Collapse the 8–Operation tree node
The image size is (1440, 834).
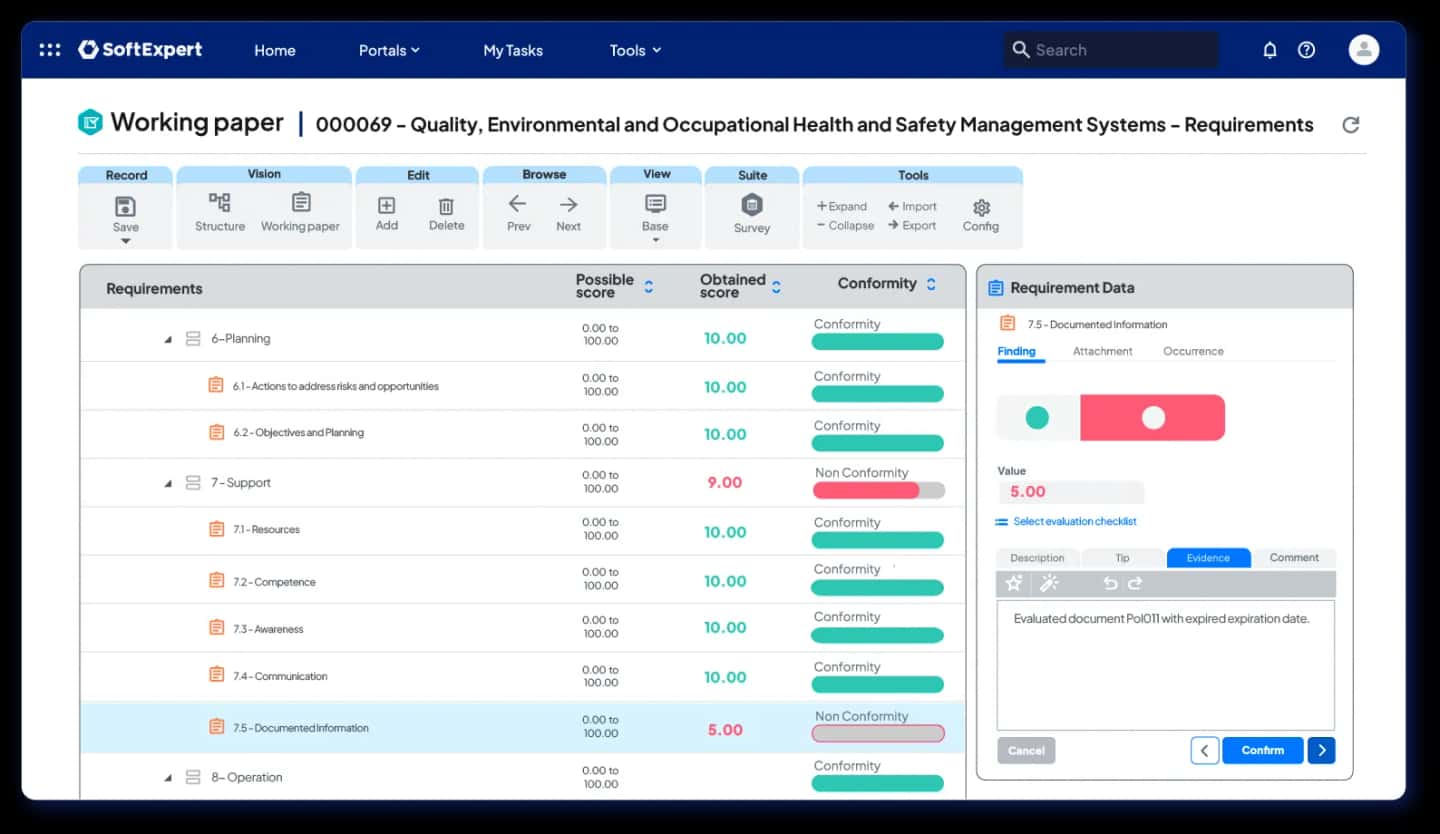pos(168,778)
